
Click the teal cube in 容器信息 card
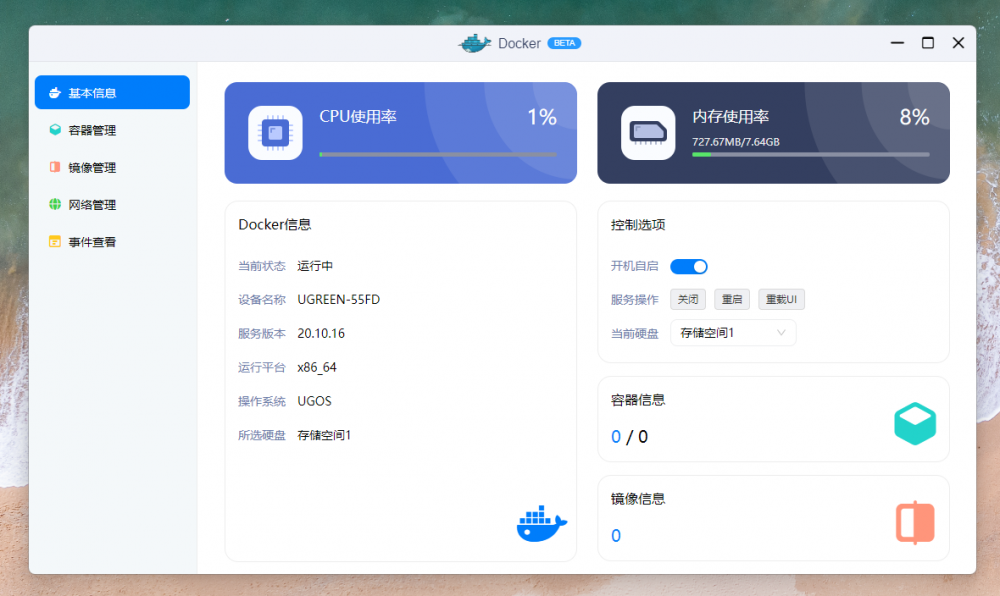click(915, 423)
